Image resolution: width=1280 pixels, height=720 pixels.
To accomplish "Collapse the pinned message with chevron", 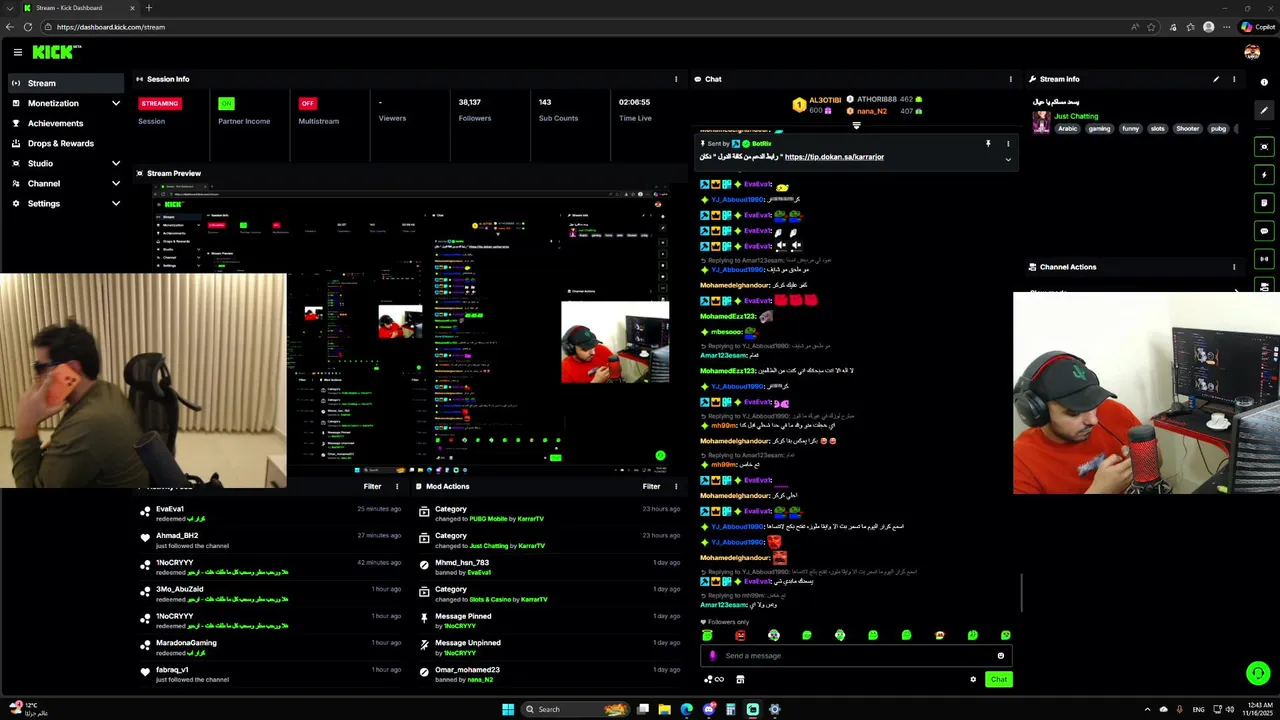I will pos(1008,160).
